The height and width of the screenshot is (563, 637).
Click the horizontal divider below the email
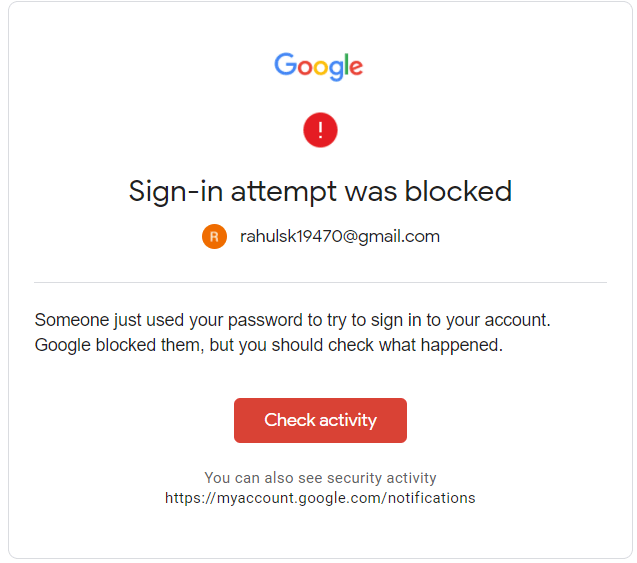(320, 283)
